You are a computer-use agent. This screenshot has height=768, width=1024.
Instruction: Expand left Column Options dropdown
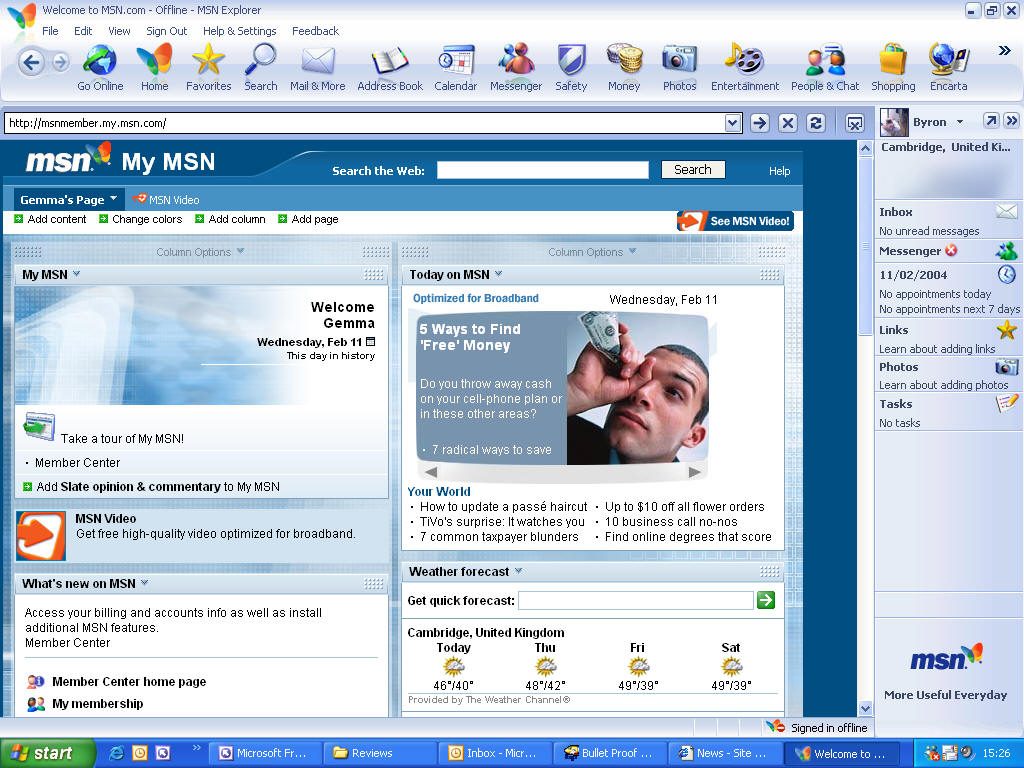pyautogui.click(x=240, y=251)
